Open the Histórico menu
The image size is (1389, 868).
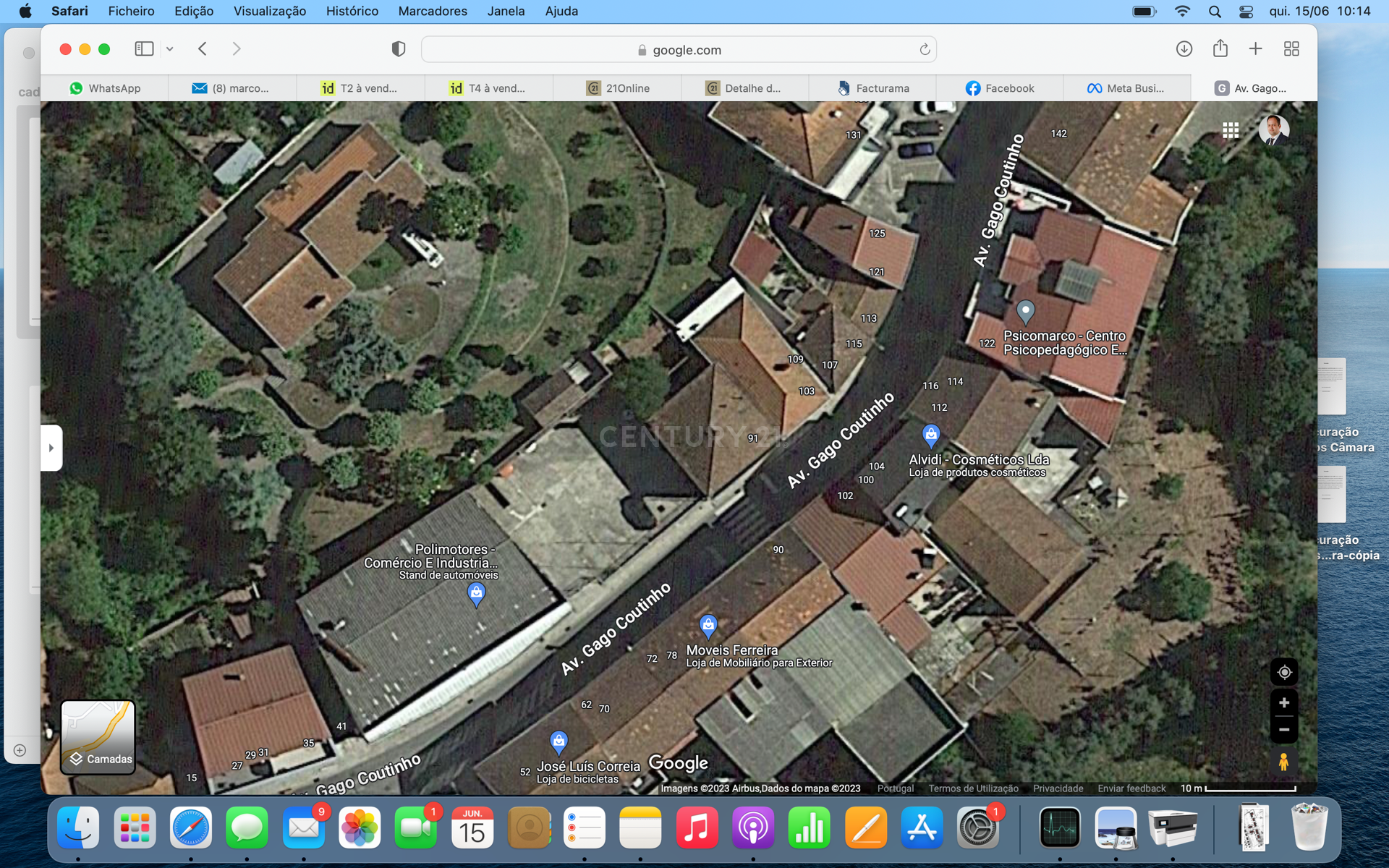pos(352,11)
